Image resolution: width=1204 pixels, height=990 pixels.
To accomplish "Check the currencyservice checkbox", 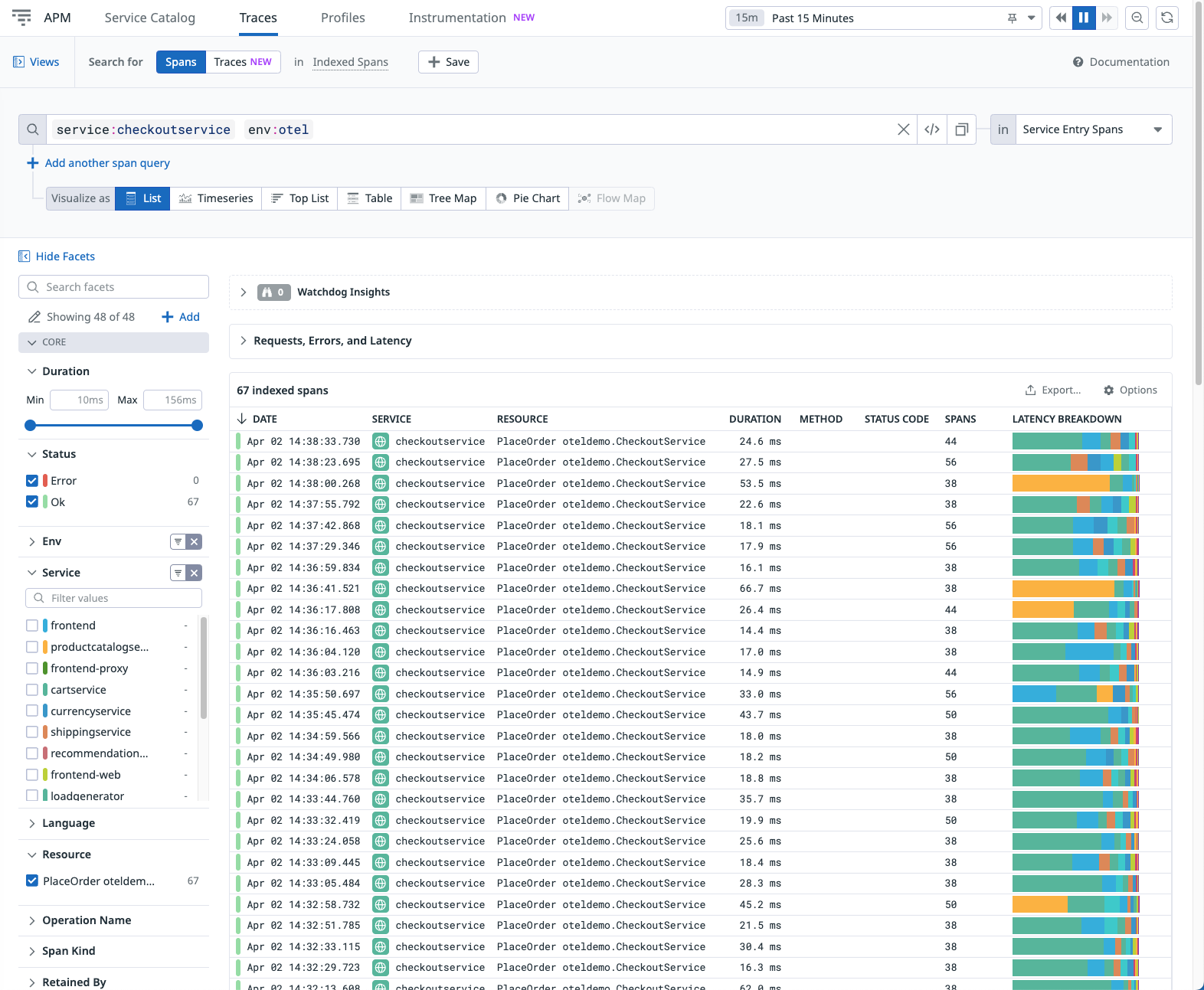I will (32, 711).
